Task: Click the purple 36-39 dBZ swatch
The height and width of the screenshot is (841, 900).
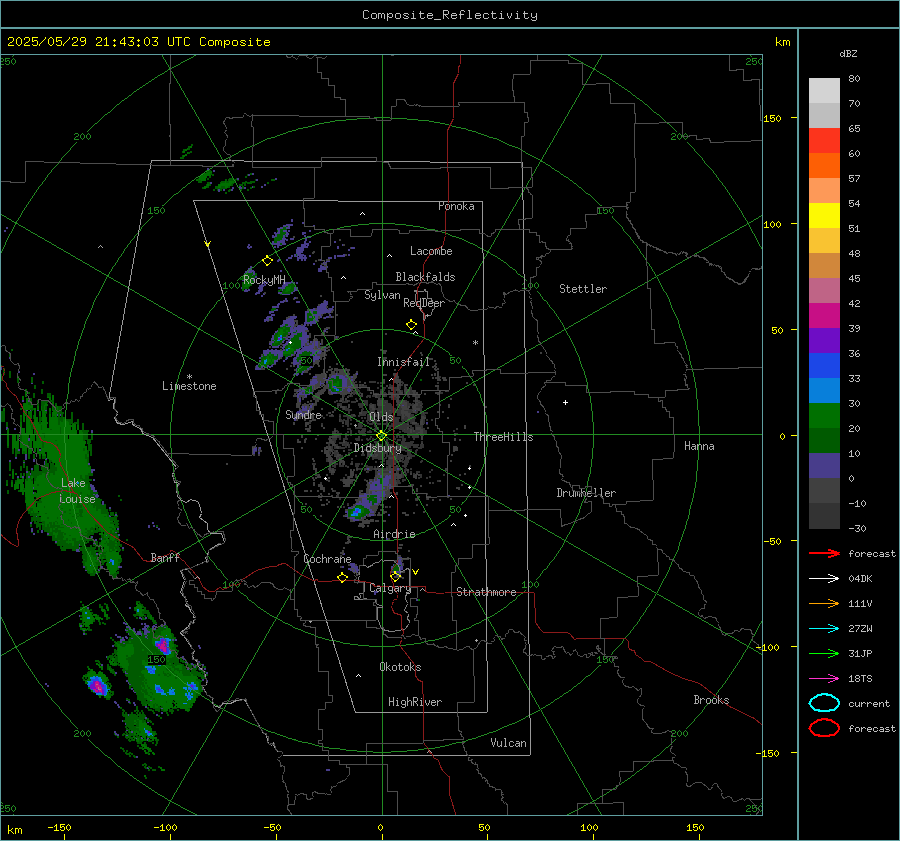Action: (824, 340)
